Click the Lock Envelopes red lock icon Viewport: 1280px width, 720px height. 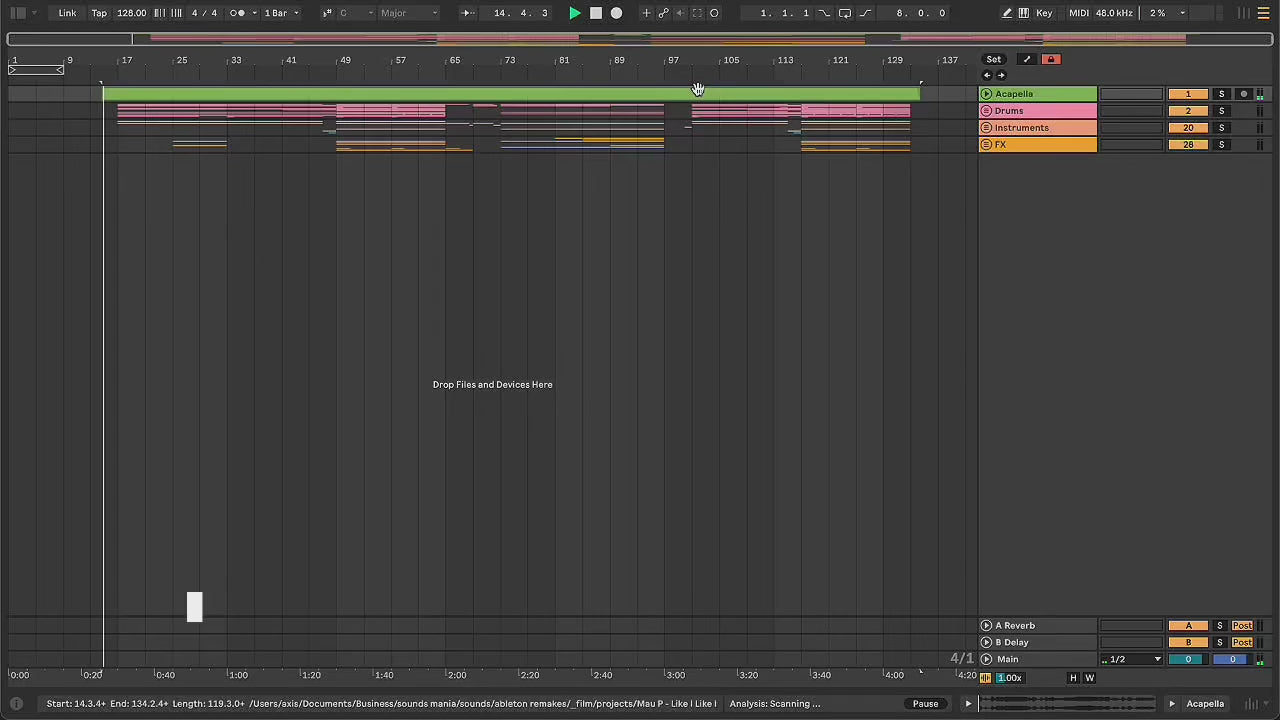click(1050, 59)
